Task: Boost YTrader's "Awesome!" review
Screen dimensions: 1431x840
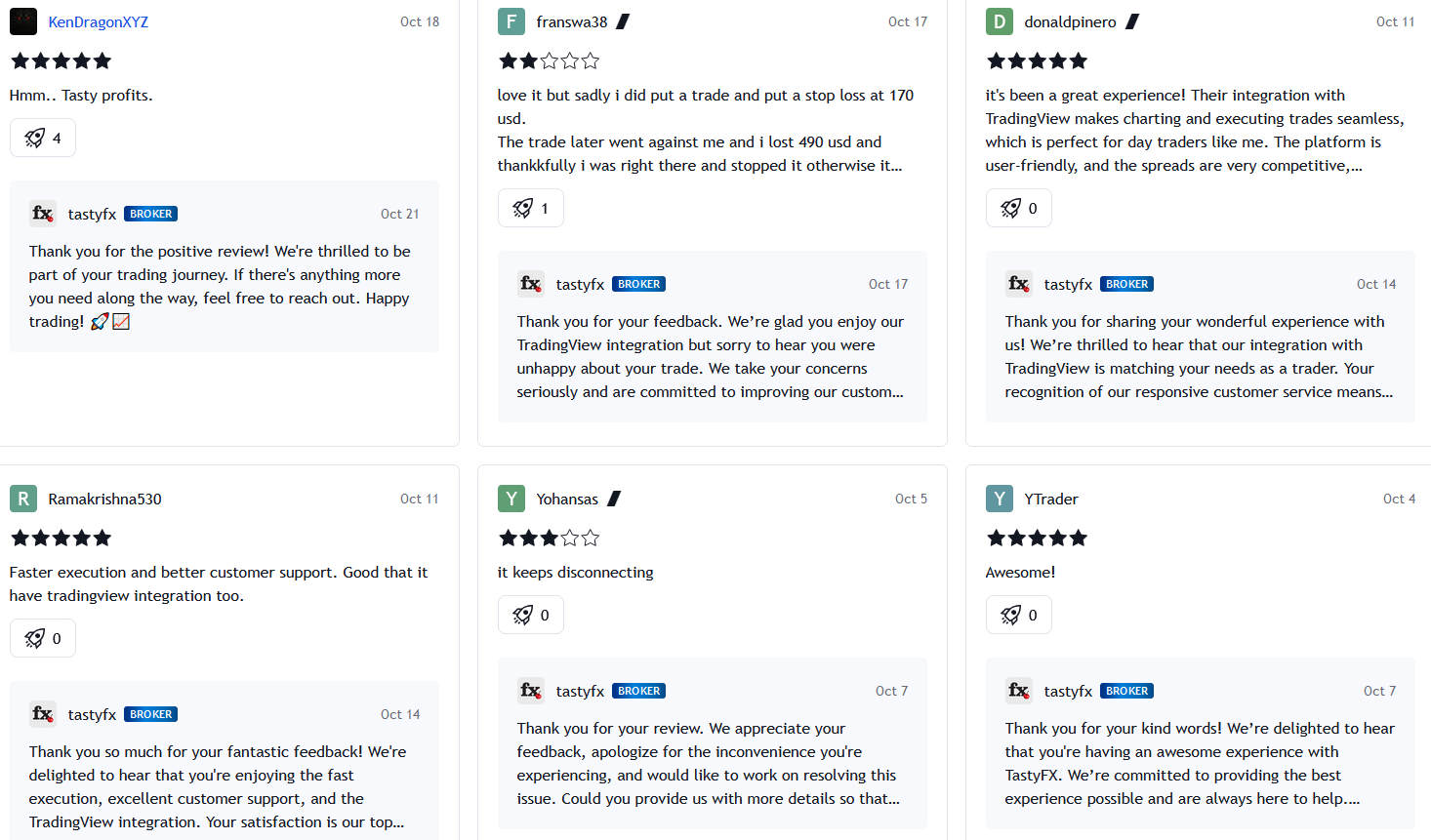Action: click(1019, 615)
